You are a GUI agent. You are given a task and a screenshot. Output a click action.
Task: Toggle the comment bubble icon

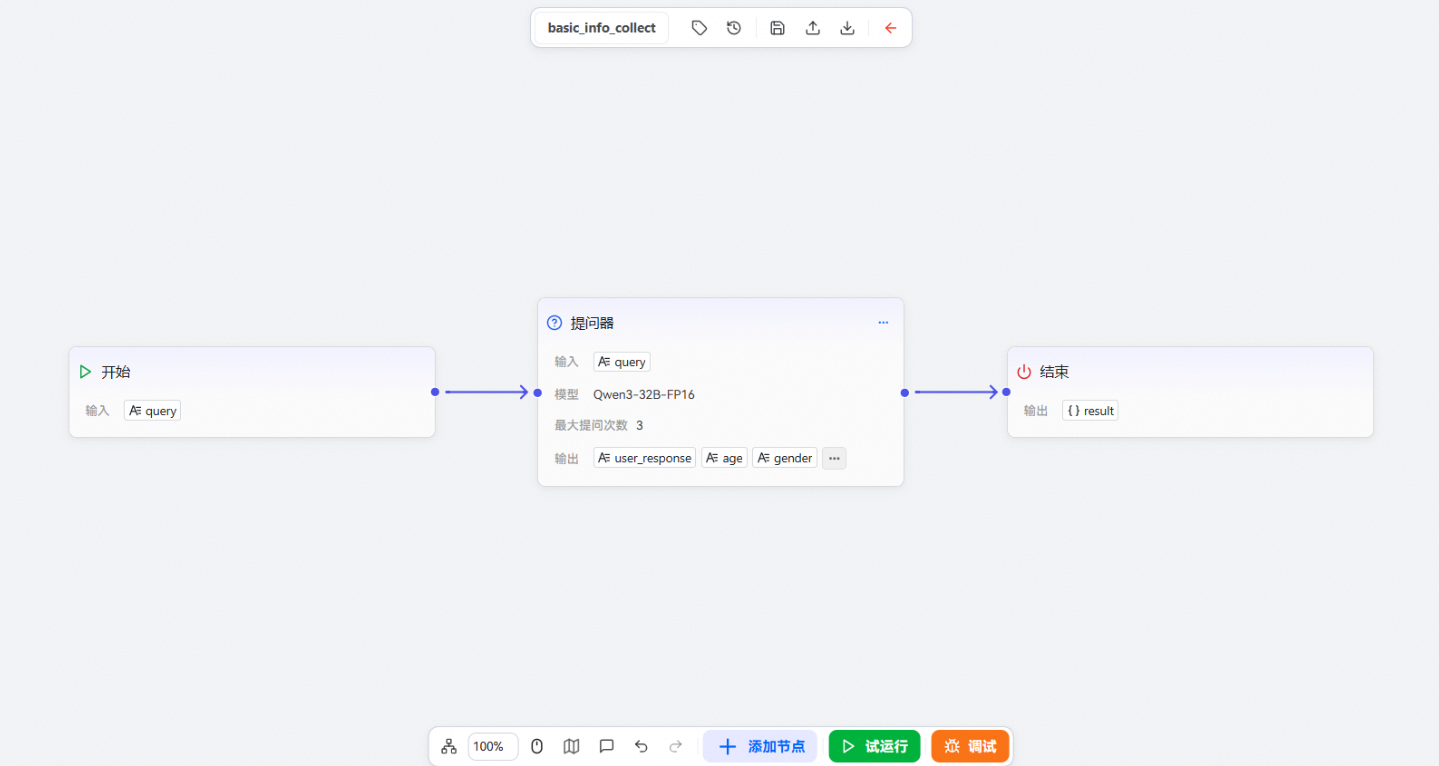[x=606, y=746]
